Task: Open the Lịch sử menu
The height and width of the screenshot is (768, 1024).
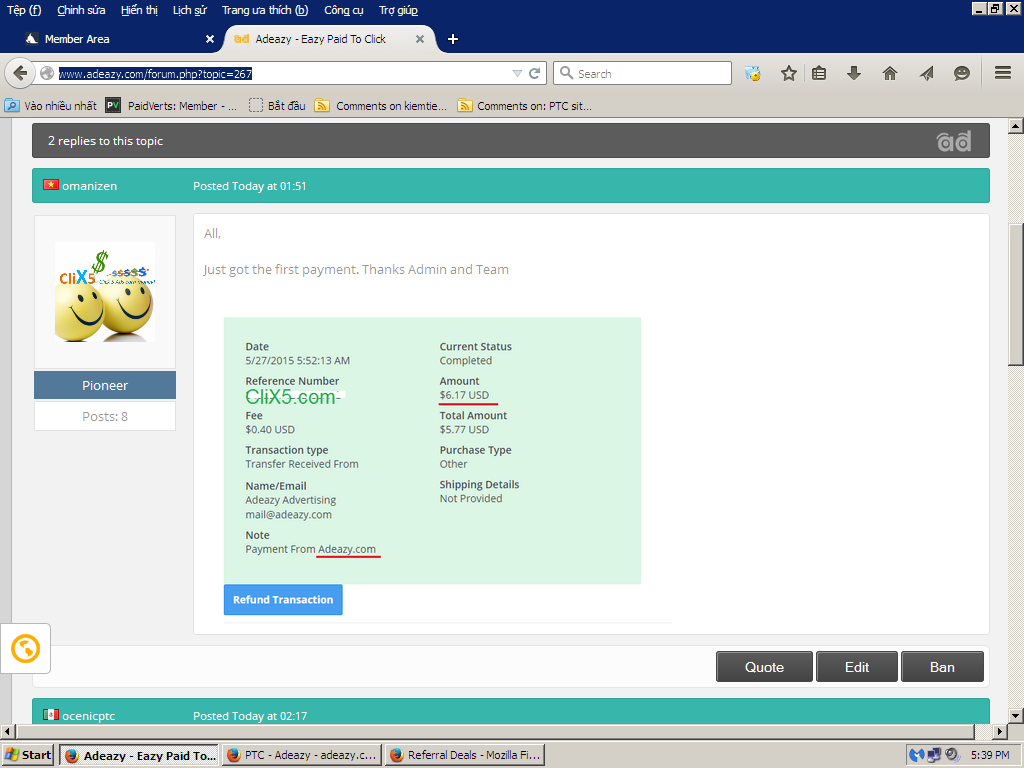Action: 189,10
